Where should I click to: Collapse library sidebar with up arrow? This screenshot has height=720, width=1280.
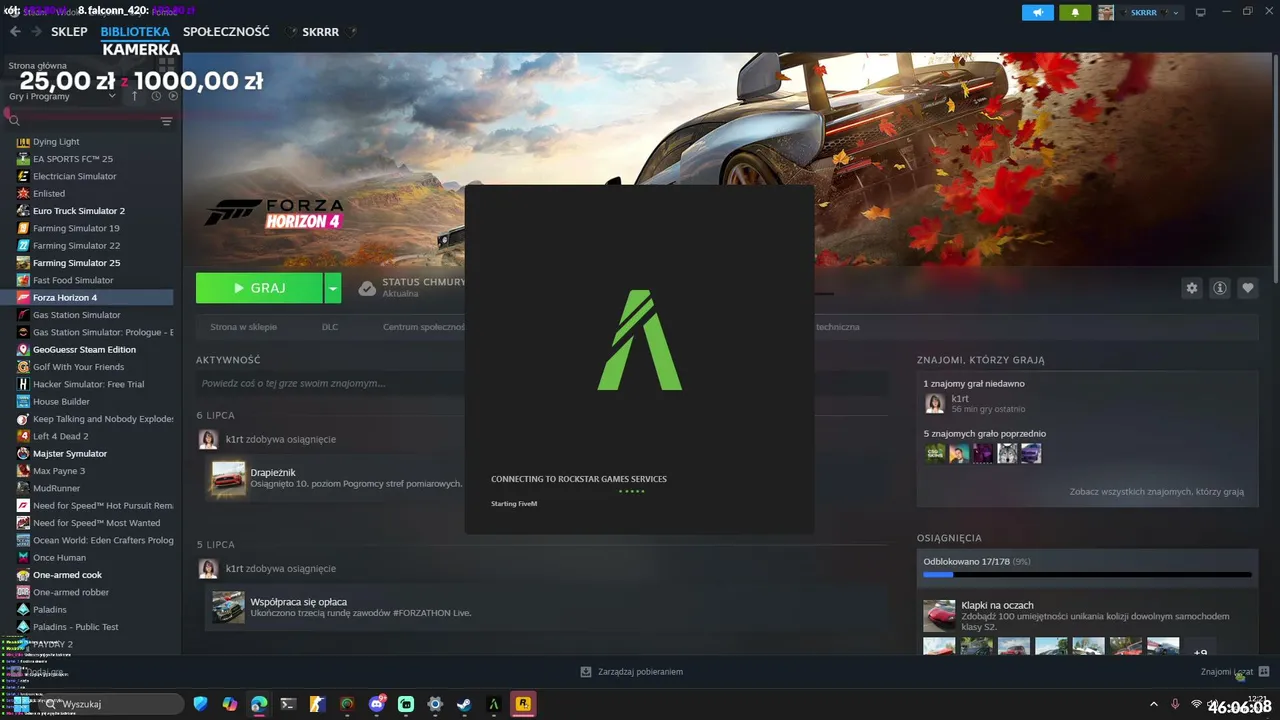135,96
